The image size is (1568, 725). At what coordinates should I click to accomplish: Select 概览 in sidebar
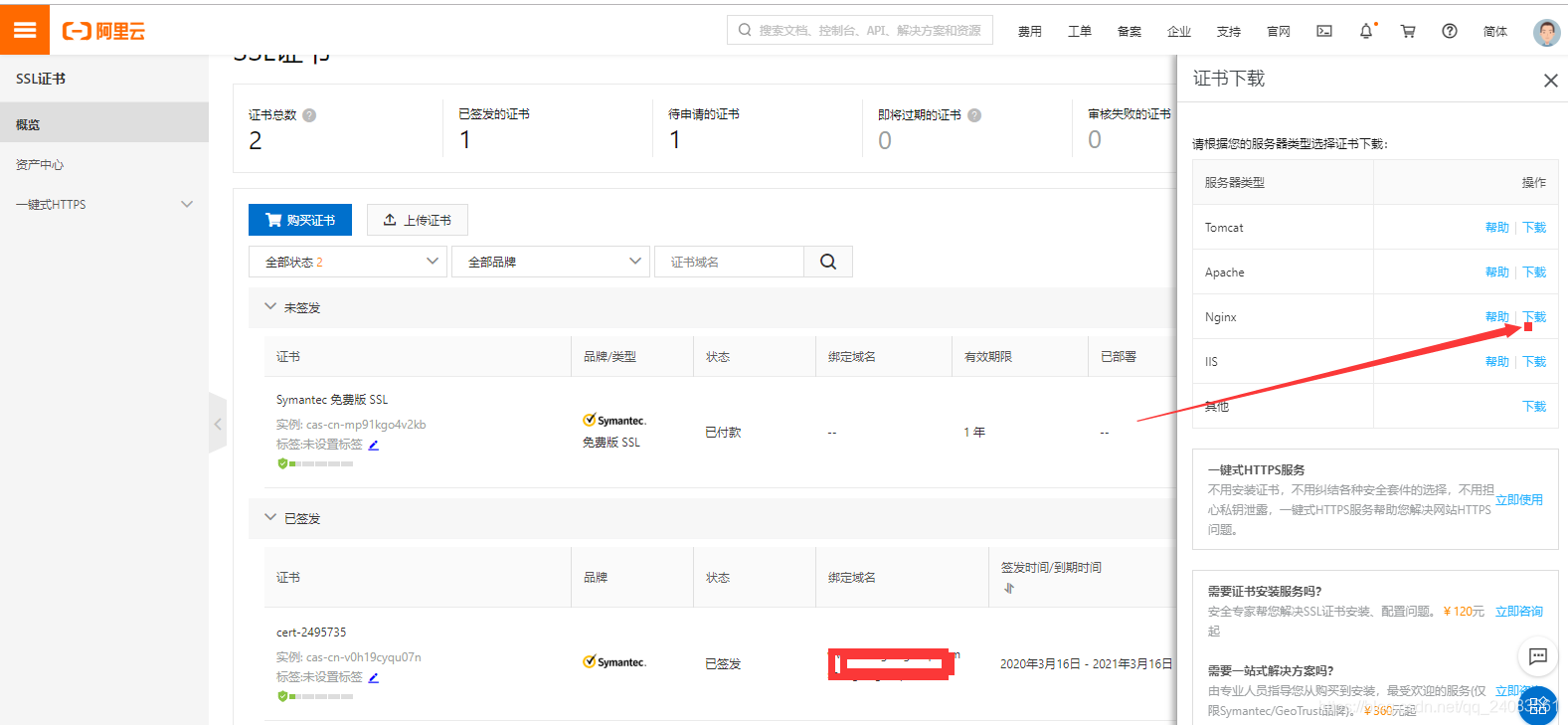(x=104, y=124)
